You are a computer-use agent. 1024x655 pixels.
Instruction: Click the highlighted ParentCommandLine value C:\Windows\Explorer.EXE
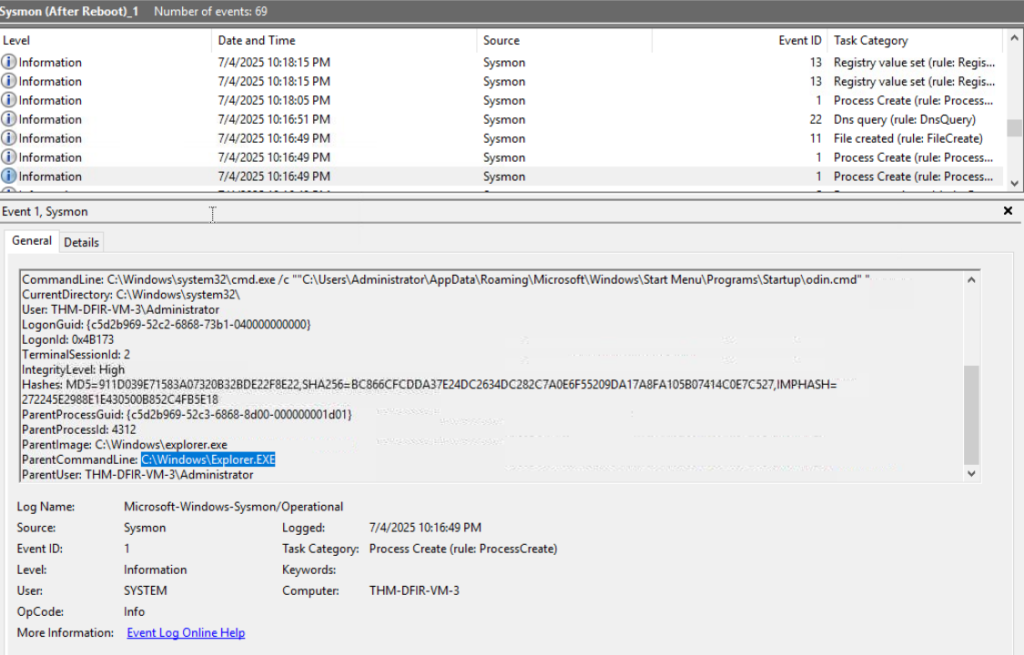(x=208, y=459)
